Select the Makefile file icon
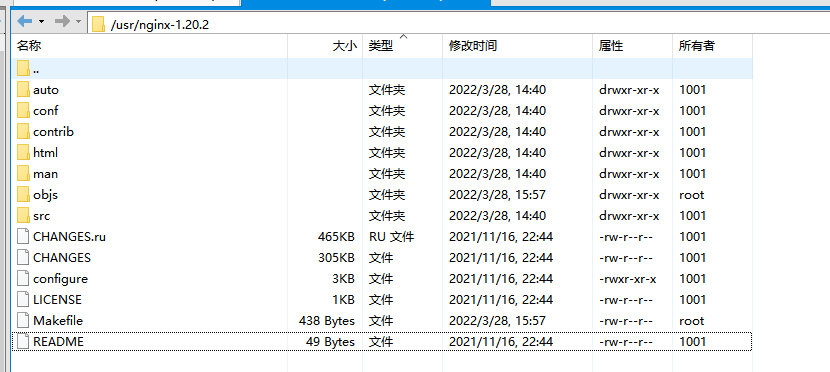 coord(23,321)
